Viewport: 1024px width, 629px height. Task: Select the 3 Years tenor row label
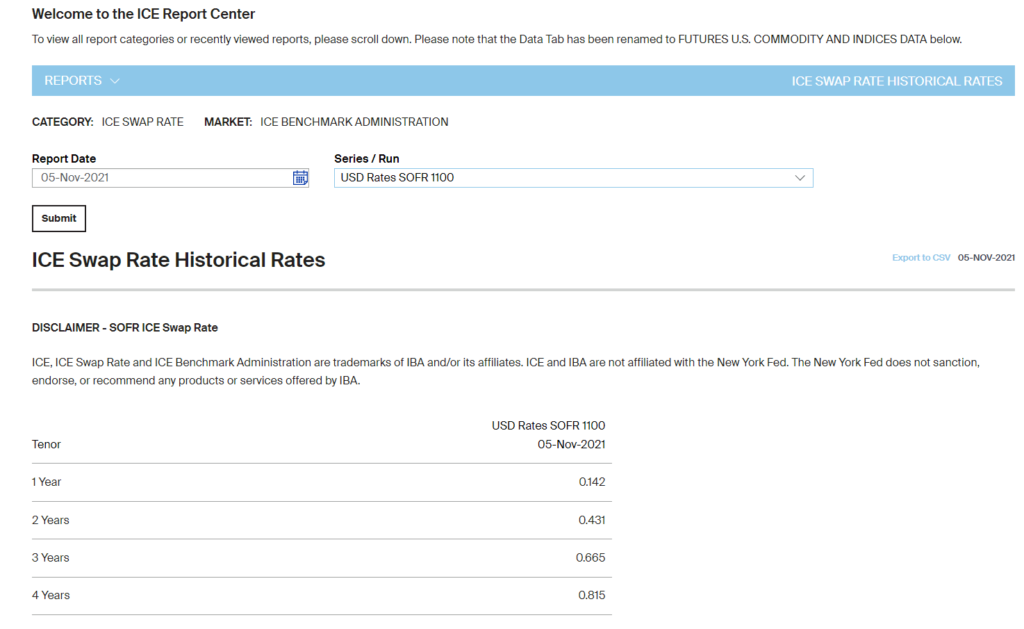point(50,557)
